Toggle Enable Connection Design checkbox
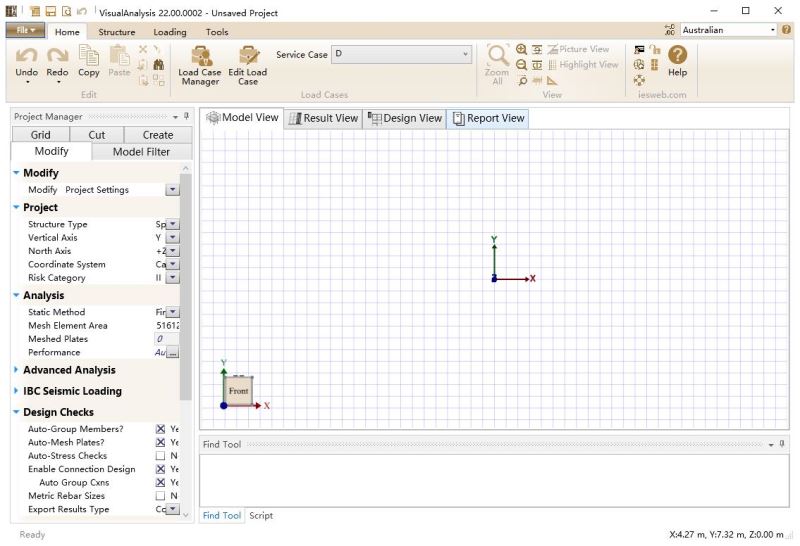Screen dimensions: 800x546 pyautogui.click(x=160, y=469)
